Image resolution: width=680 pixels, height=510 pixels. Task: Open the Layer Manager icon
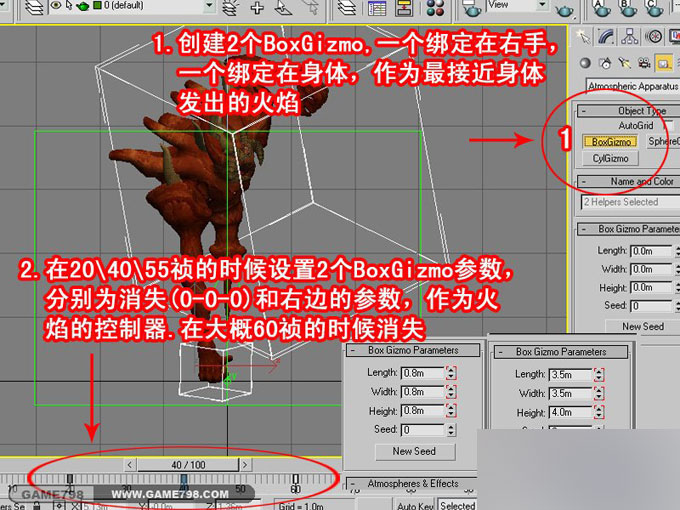pyautogui.click(x=34, y=7)
